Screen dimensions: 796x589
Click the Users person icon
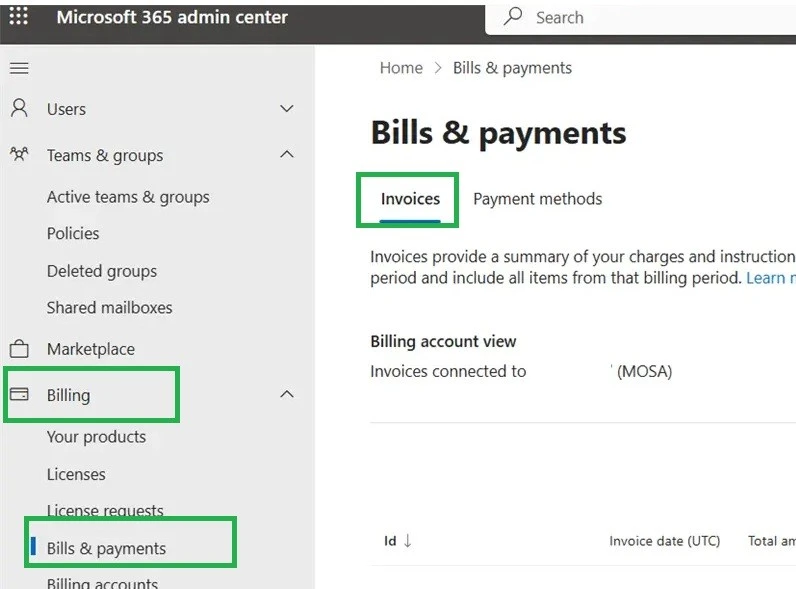pyautogui.click(x=19, y=109)
